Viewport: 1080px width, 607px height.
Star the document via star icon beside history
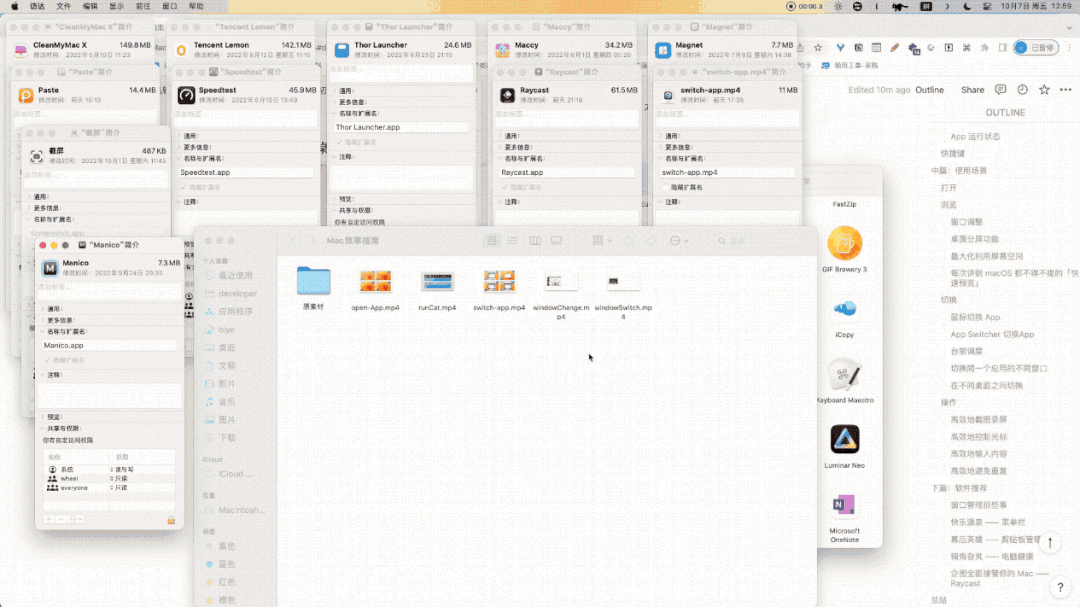click(1044, 90)
